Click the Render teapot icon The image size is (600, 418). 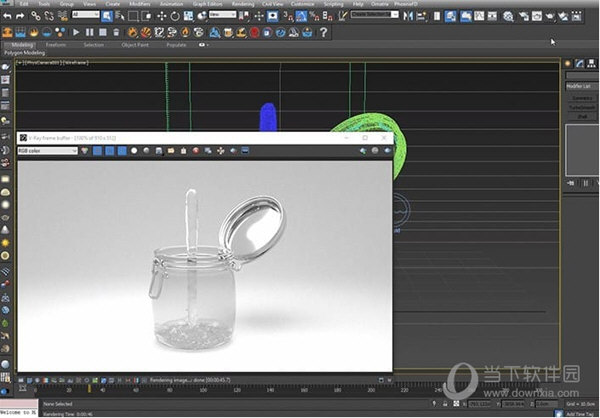(550, 16)
